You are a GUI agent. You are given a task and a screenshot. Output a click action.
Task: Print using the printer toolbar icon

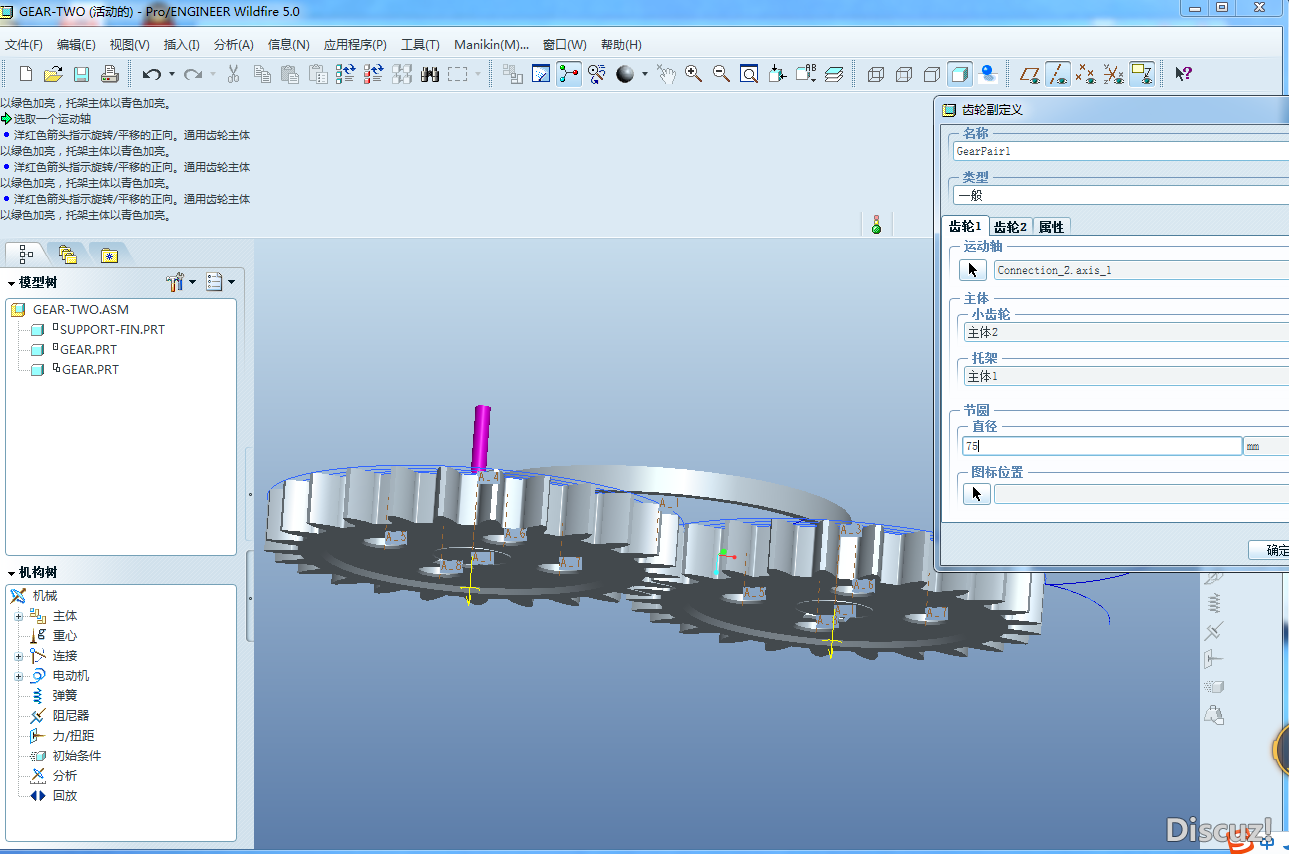110,74
